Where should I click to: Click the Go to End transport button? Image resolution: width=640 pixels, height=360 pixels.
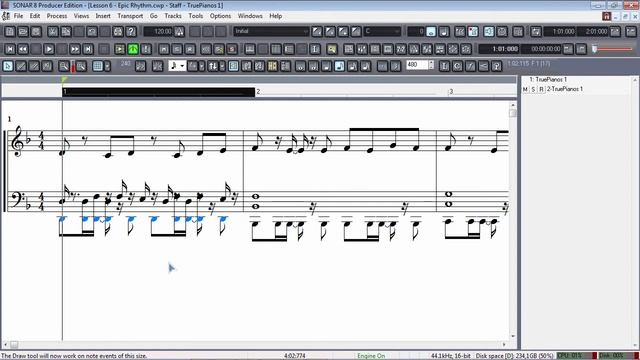[x=88, y=49]
